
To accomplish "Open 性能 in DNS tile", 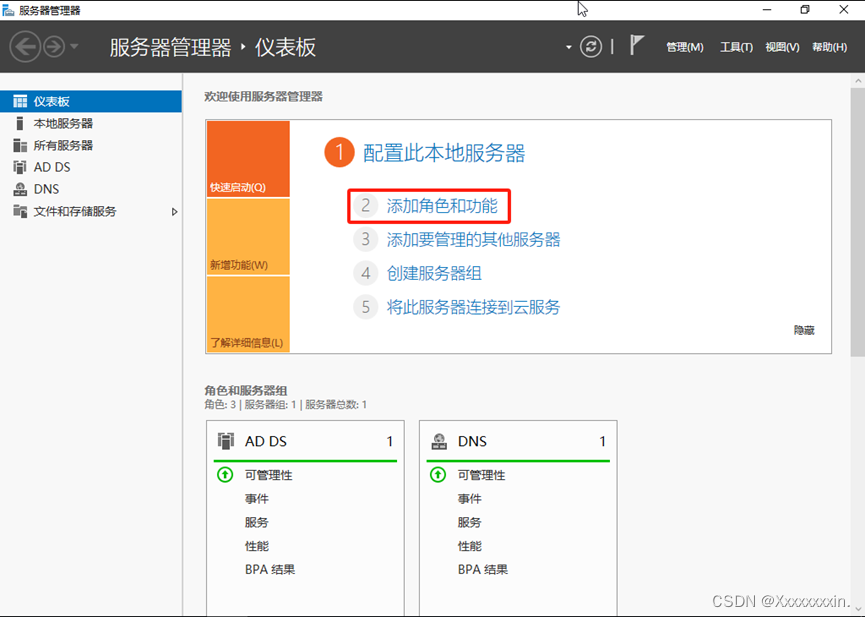I will (x=469, y=546).
